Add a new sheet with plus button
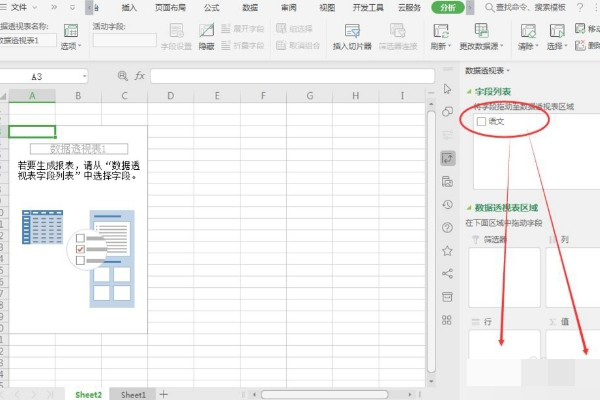 point(164,394)
